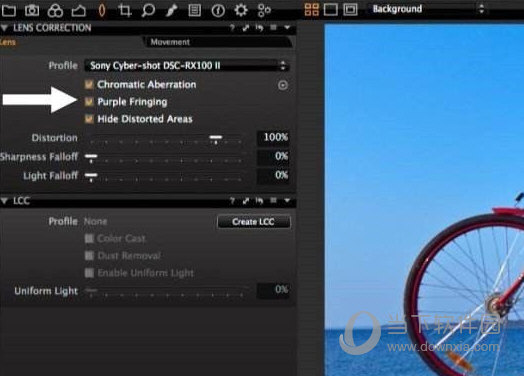Edit the Sharpness Falloff 0% value field
The height and width of the screenshot is (376, 524).
point(273,156)
